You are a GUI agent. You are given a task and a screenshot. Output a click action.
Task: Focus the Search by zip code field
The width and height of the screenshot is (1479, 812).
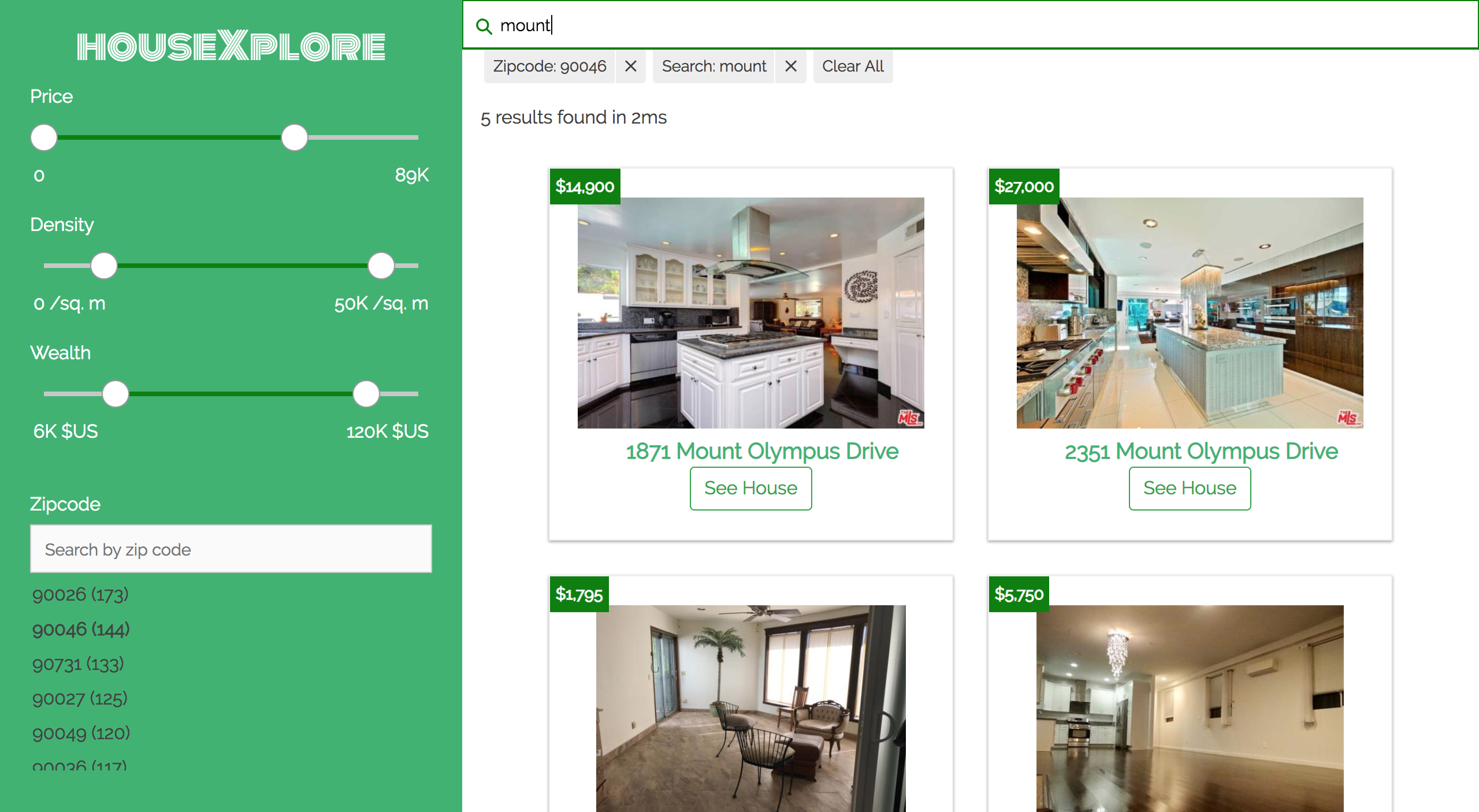click(x=231, y=549)
